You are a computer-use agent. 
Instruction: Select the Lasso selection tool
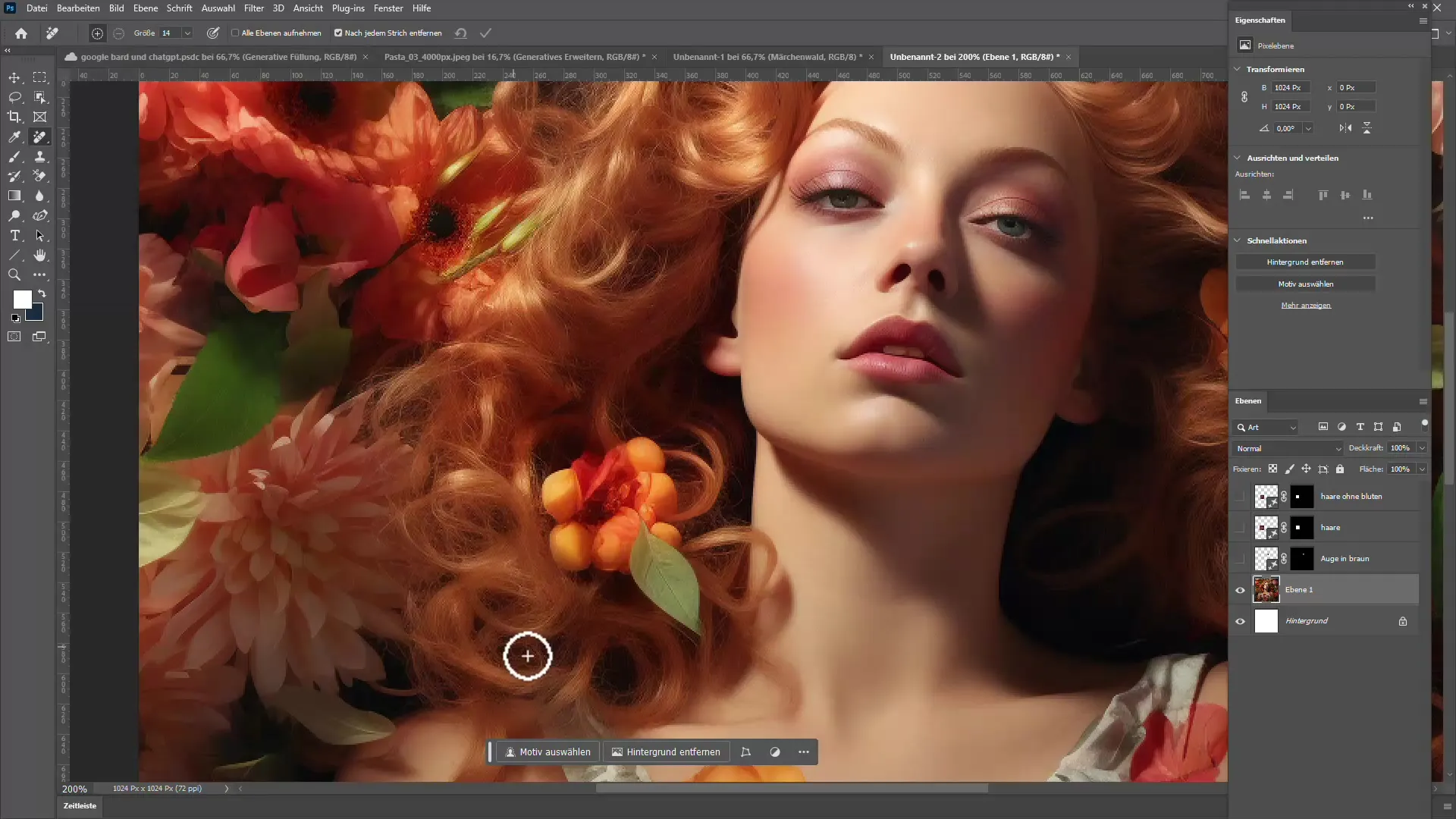[14, 97]
